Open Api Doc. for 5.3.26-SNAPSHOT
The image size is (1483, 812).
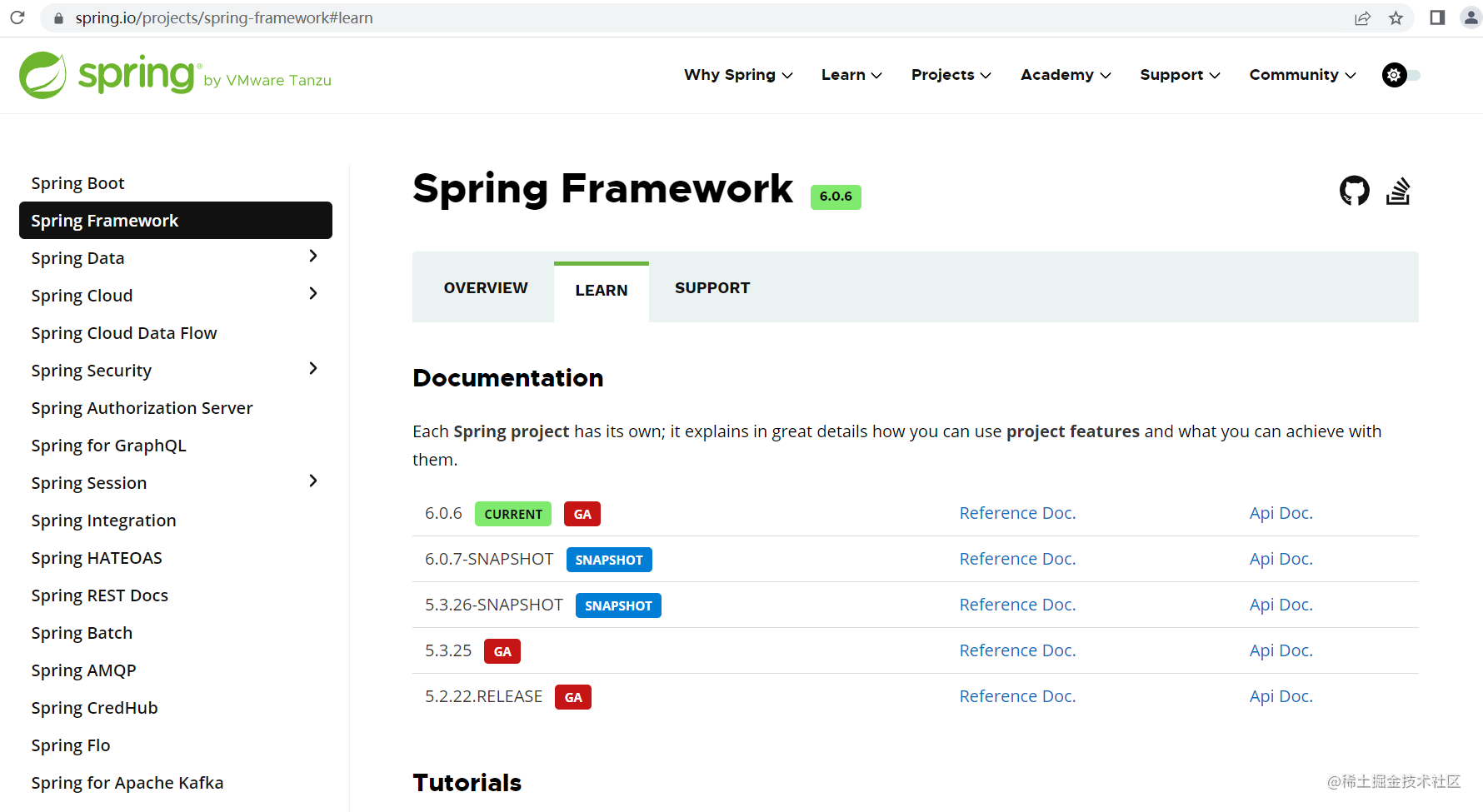1281,605
